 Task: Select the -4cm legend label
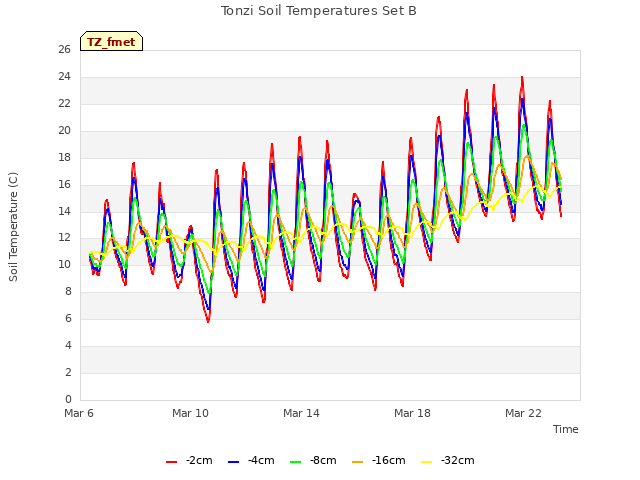(261, 460)
